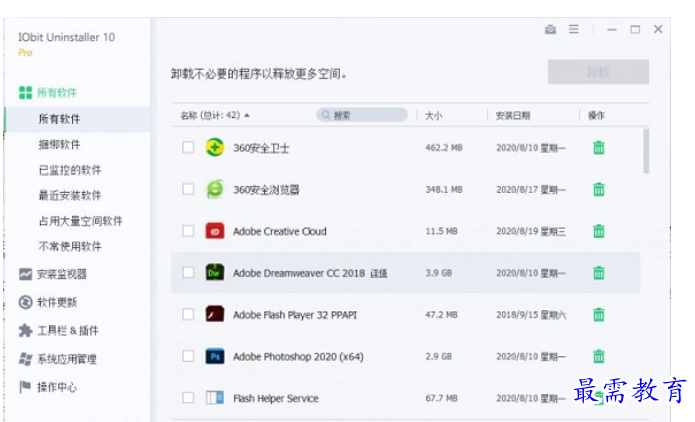Delete Adobe Creative Cloud with its trash icon
The height and width of the screenshot is (422, 695).
pyautogui.click(x=599, y=231)
